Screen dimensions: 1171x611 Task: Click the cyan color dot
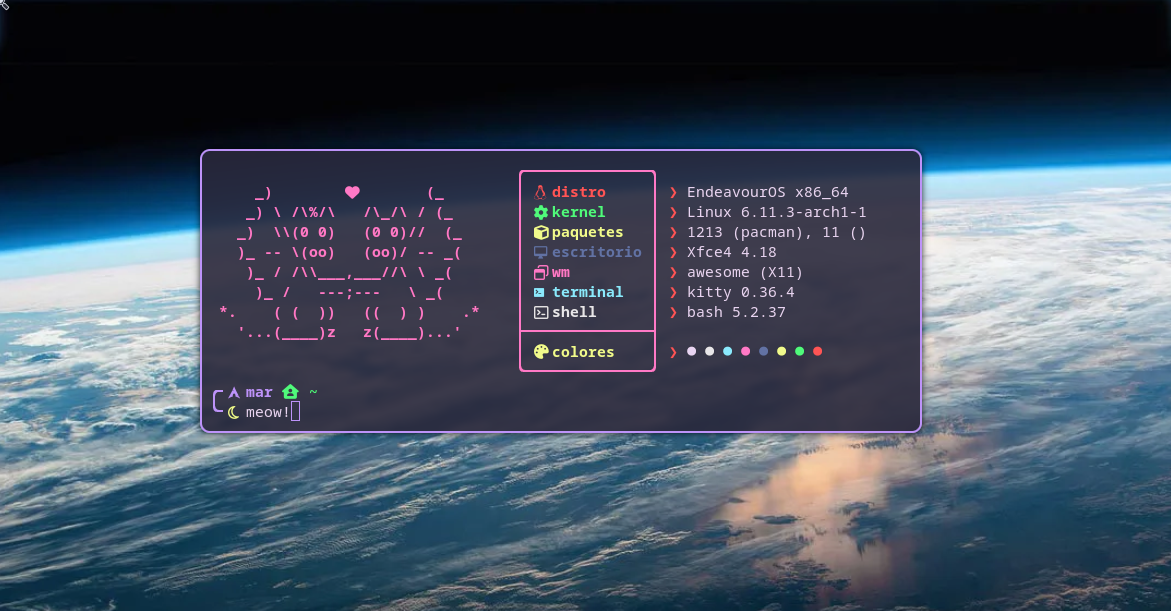point(727,351)
